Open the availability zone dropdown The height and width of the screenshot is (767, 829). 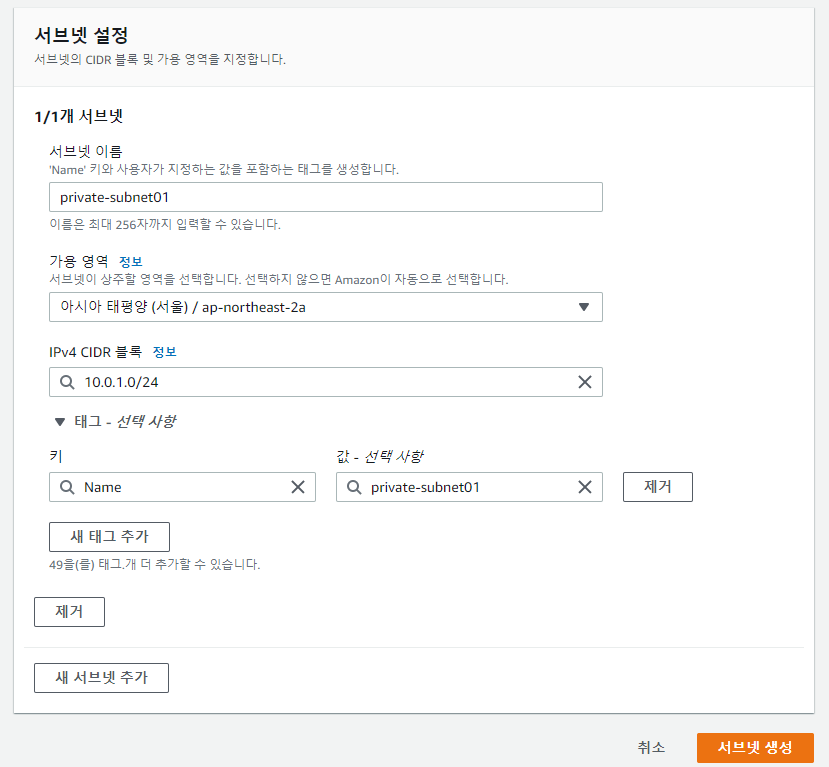[326, 307]
